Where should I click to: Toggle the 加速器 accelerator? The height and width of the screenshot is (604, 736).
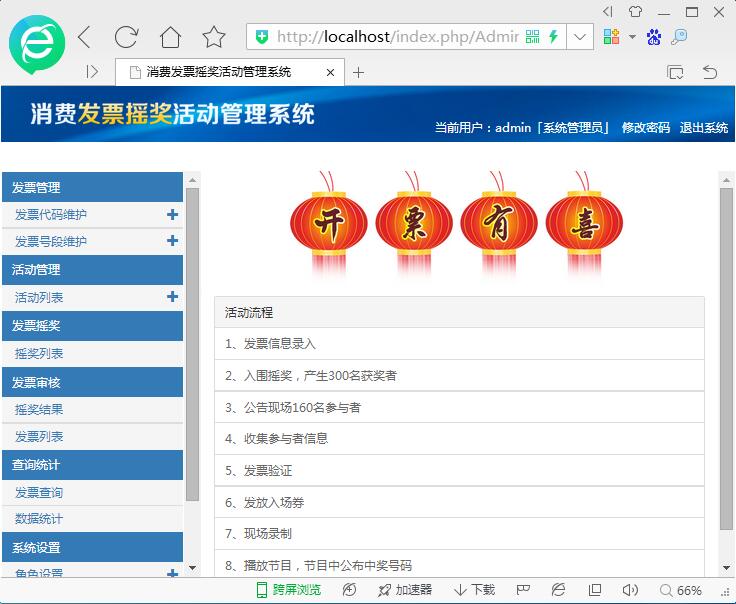[404, 590]
